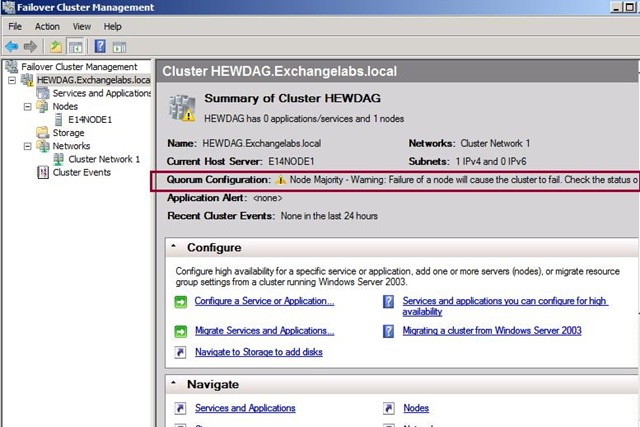Click the Up one level folder icon
This screenshot has height=427, width=640.
(56, 47)
